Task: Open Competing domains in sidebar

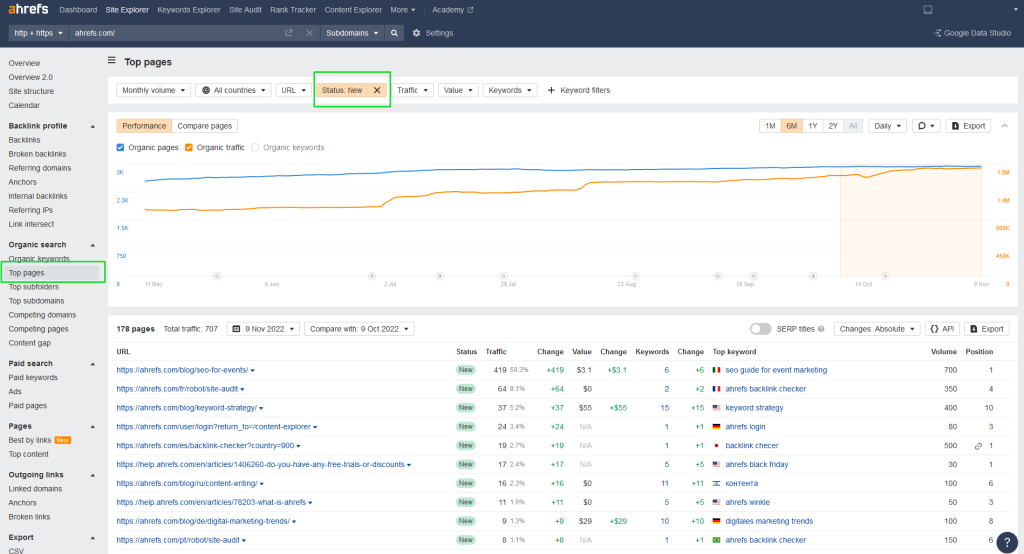Action: 42,315
